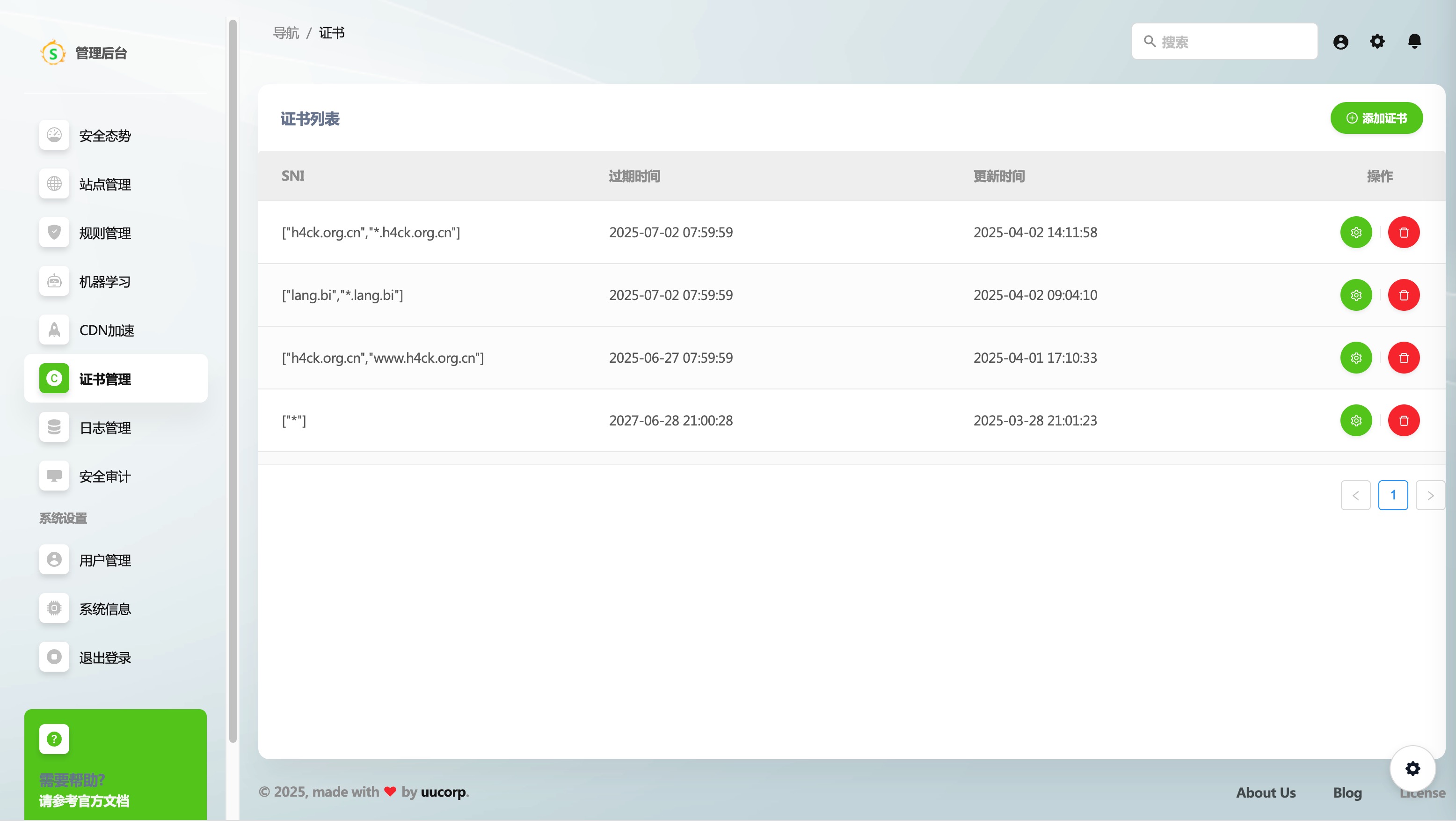The width and height of the screenshot is (1456, 821).
Task: Click the 添加证书 add certificate button
Action: coord(1376,118)
